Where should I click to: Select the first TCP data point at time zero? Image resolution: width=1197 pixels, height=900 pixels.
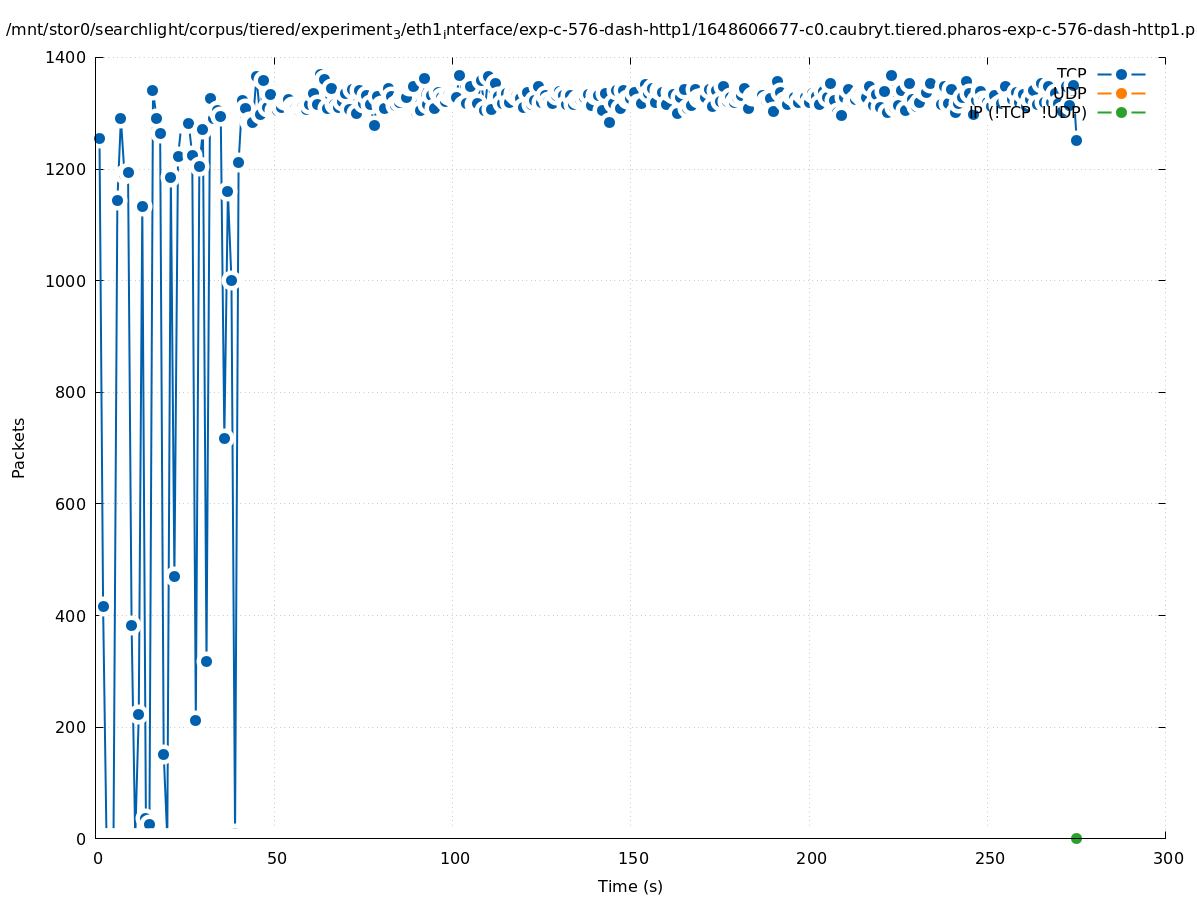99,138
